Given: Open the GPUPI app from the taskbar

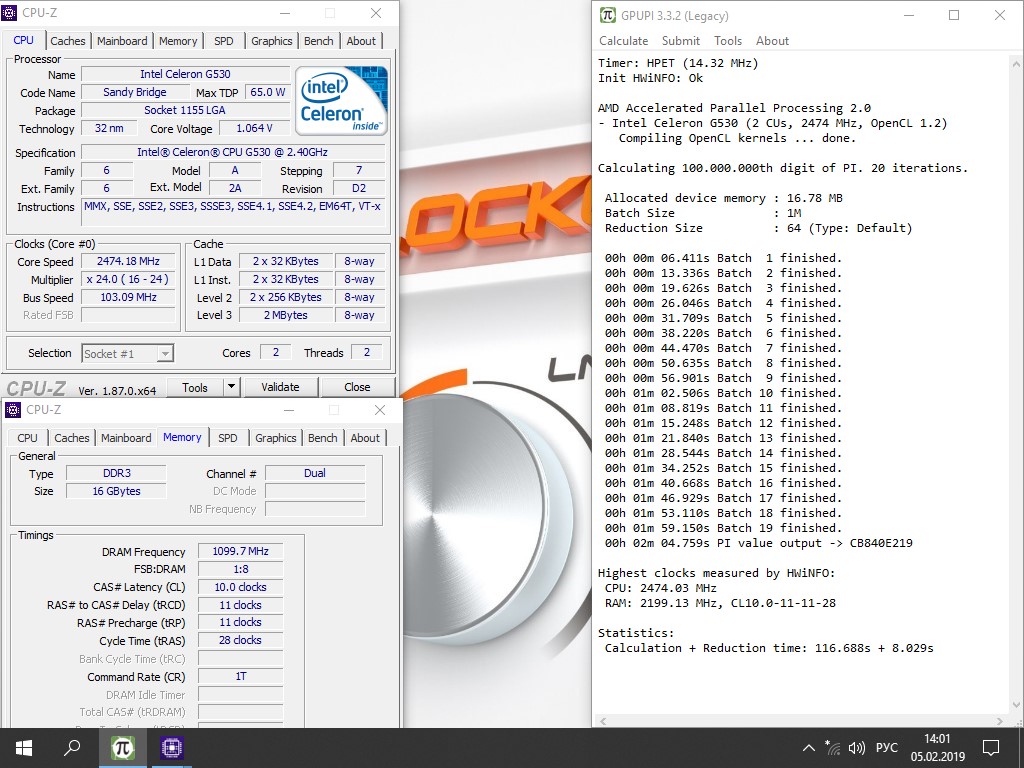Looking at the screenshot, I should coord(122,748).
